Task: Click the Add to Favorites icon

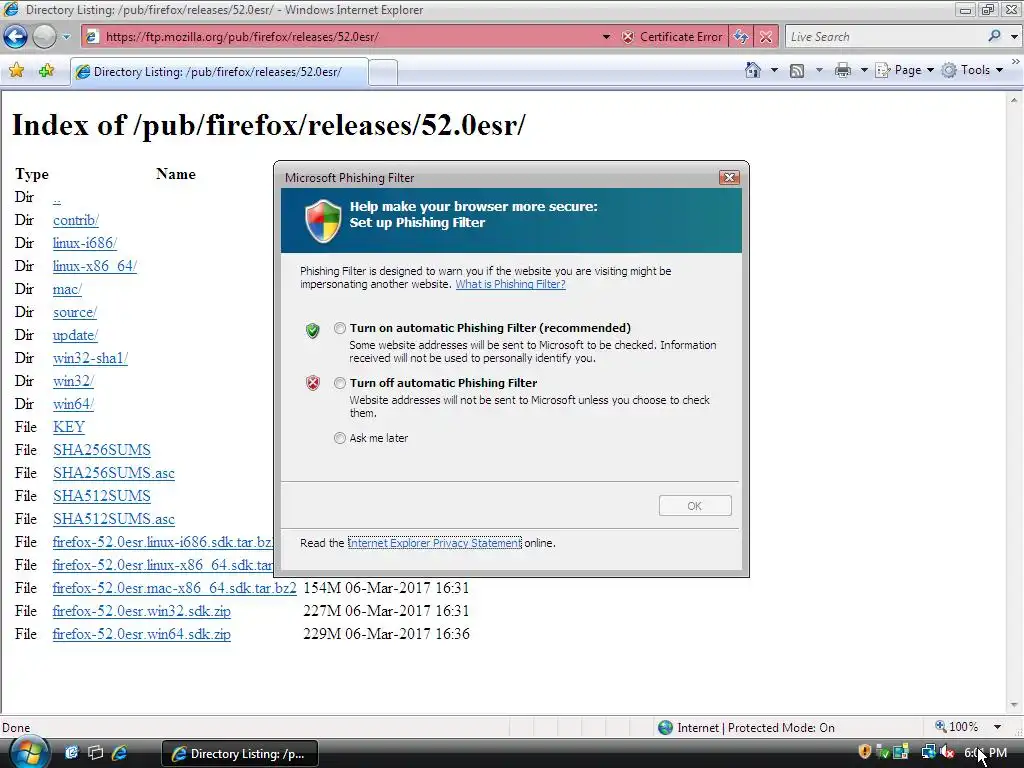Action: coord(46,71)
